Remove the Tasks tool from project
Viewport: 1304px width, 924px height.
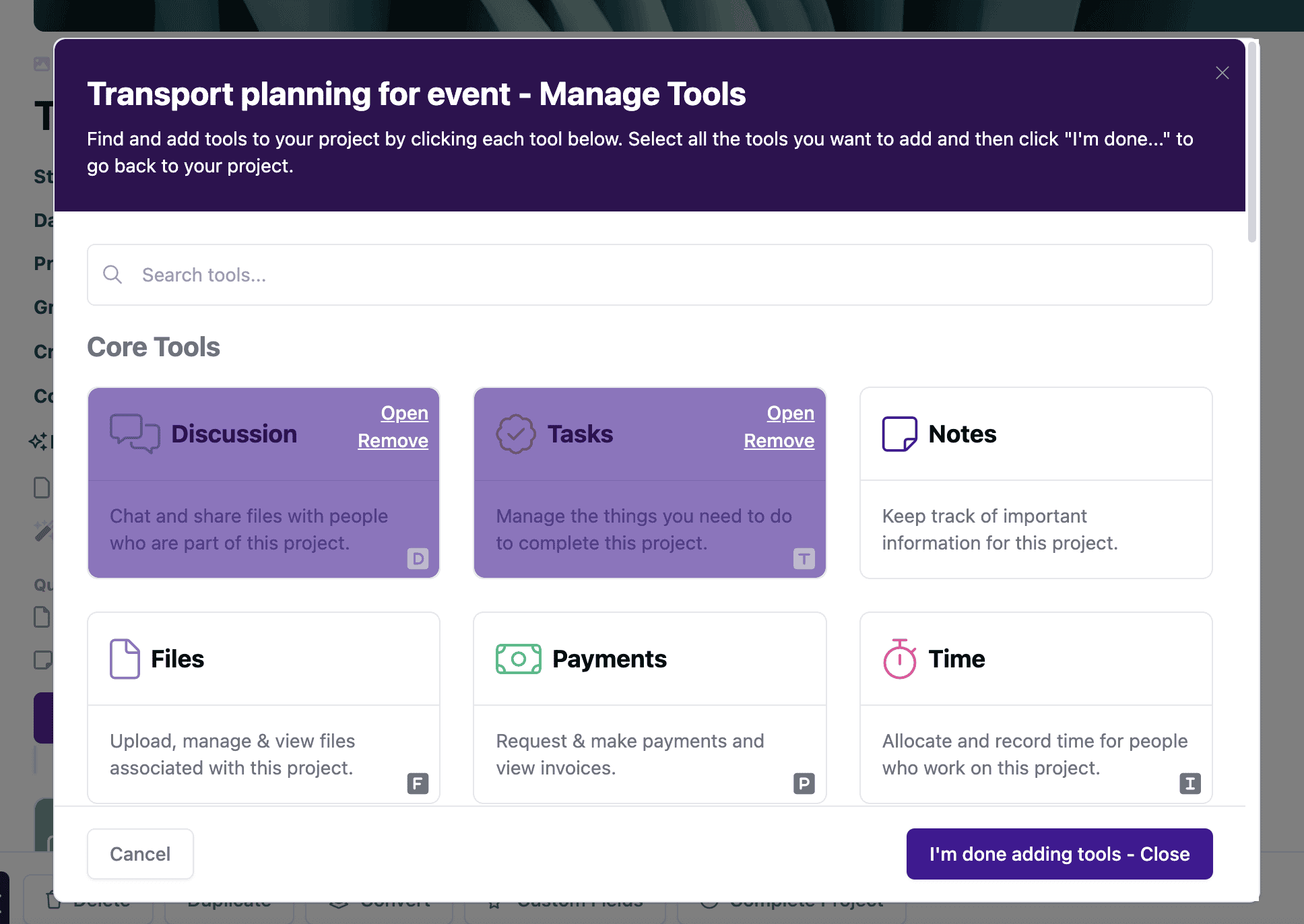tap(779, 440)
